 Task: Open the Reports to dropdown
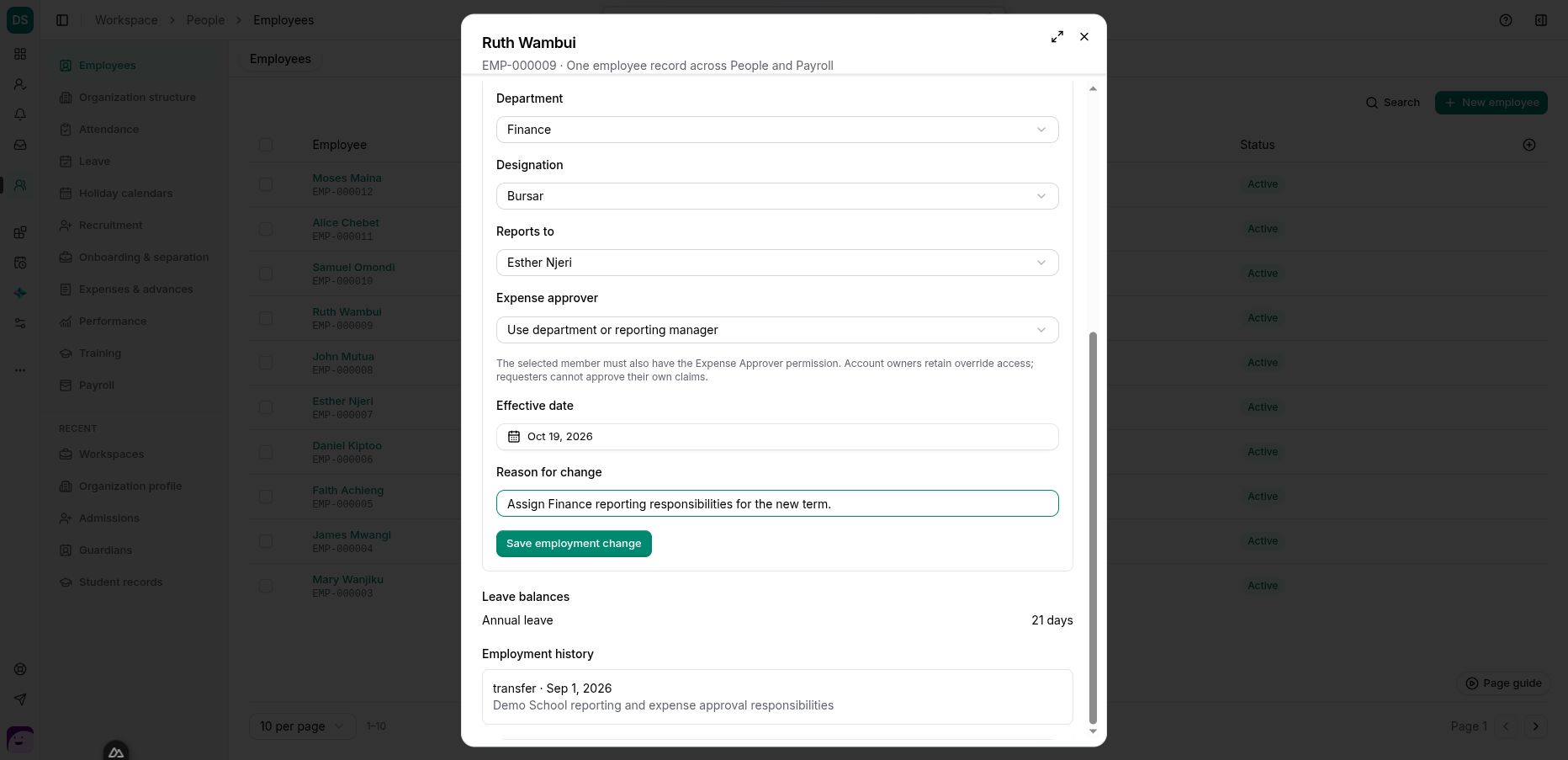(777, 263)
